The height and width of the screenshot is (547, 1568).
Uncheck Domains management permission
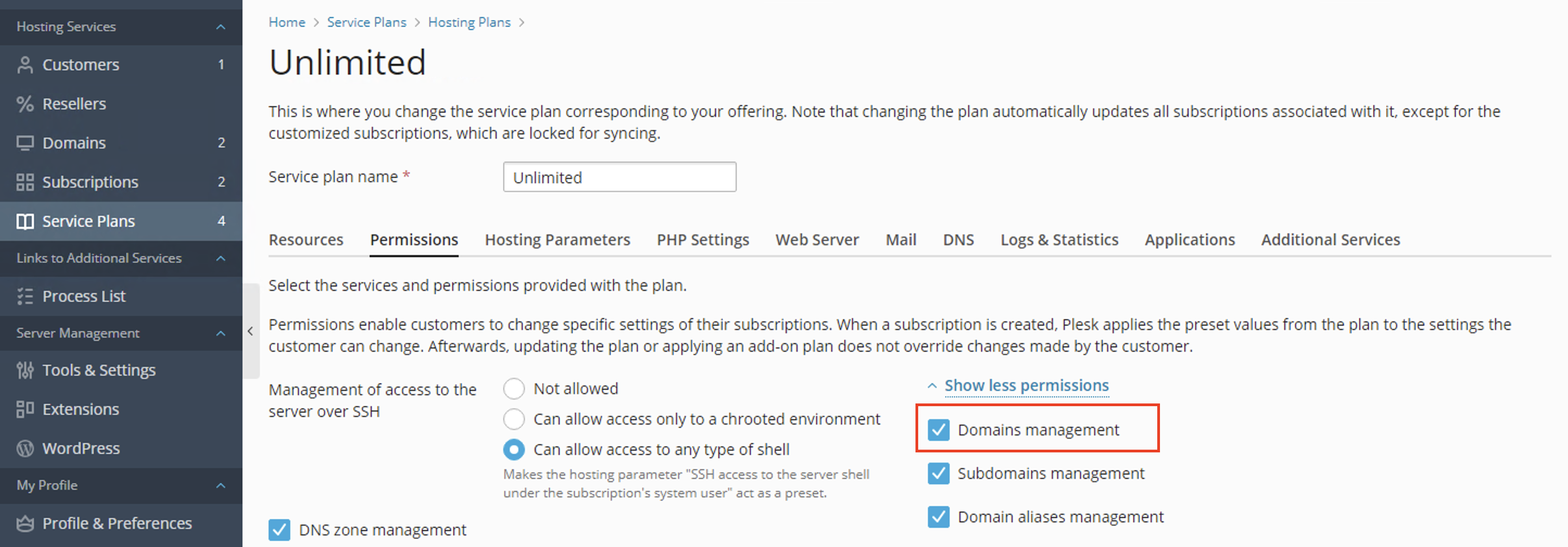(x=938, y=430)
